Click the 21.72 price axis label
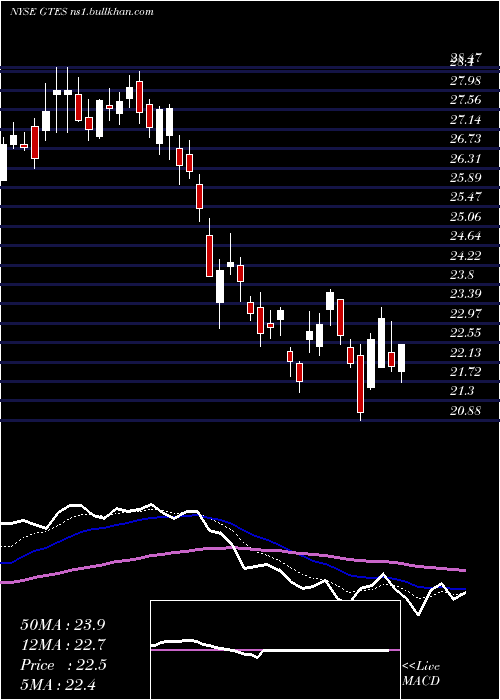500x700 pixels. [x=466, y=372]
